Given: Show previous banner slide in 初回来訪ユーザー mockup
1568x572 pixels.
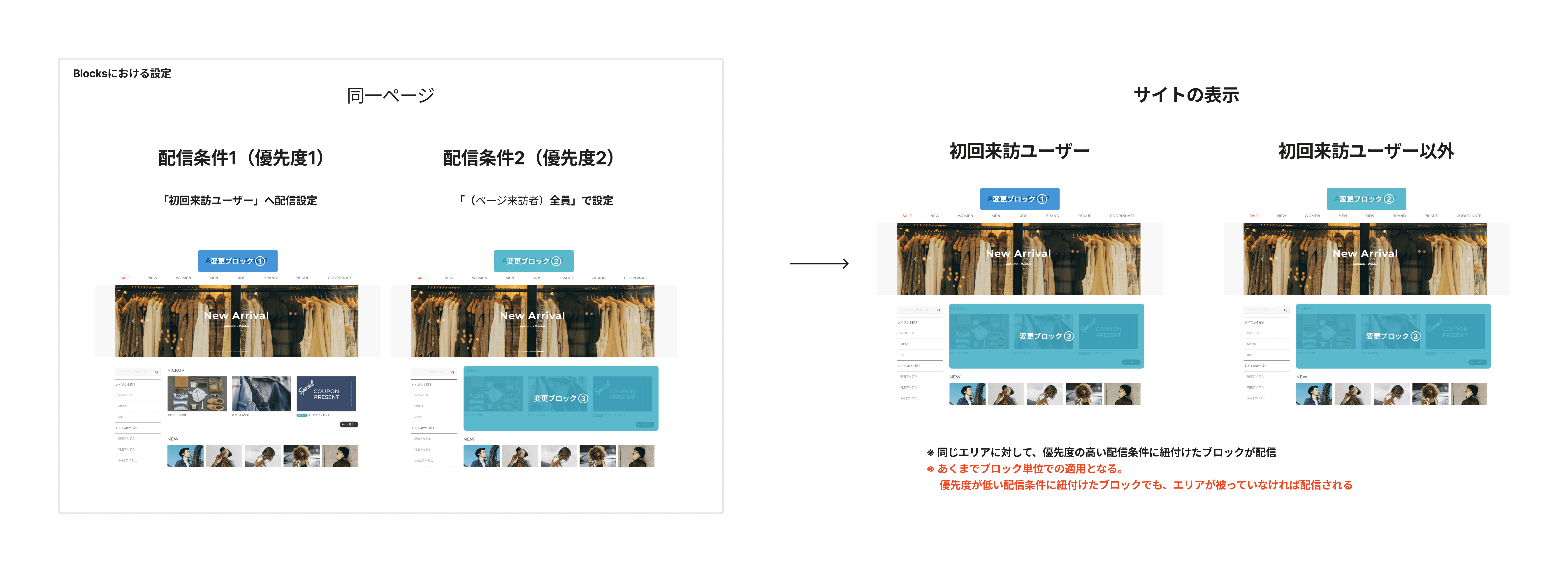Looking at the screenshot, I should coord(915,259).
